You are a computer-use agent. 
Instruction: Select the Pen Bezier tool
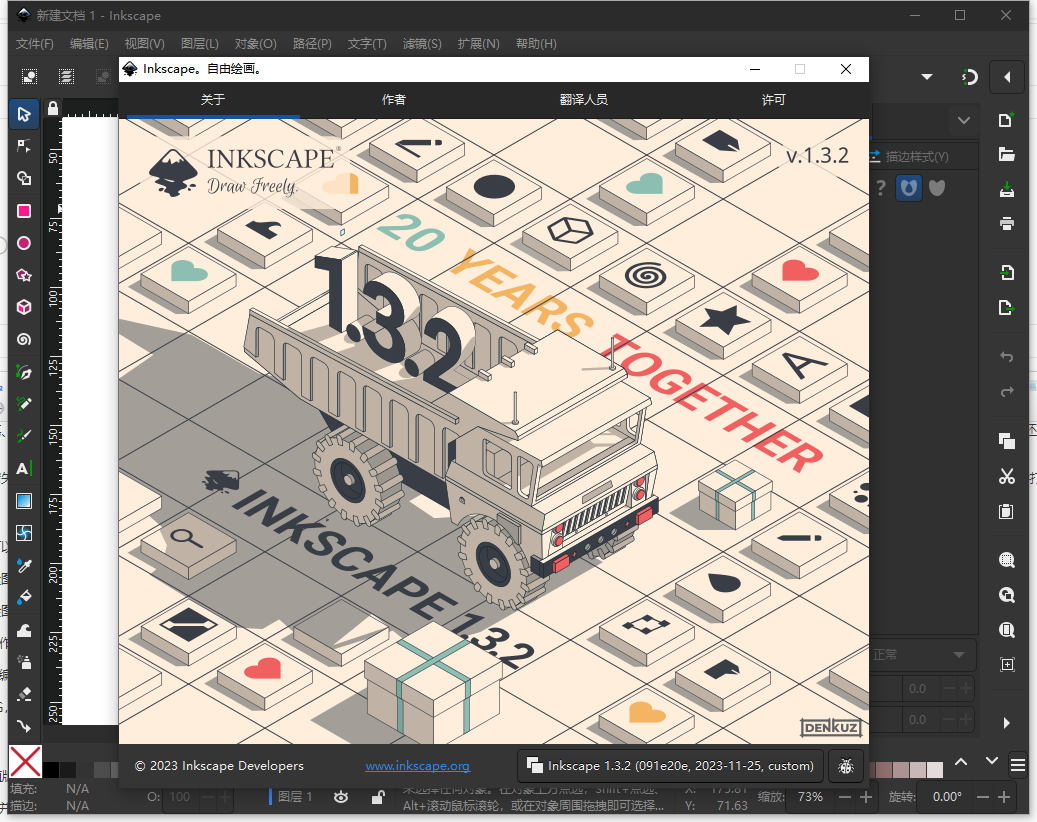[x=24, y=372]
